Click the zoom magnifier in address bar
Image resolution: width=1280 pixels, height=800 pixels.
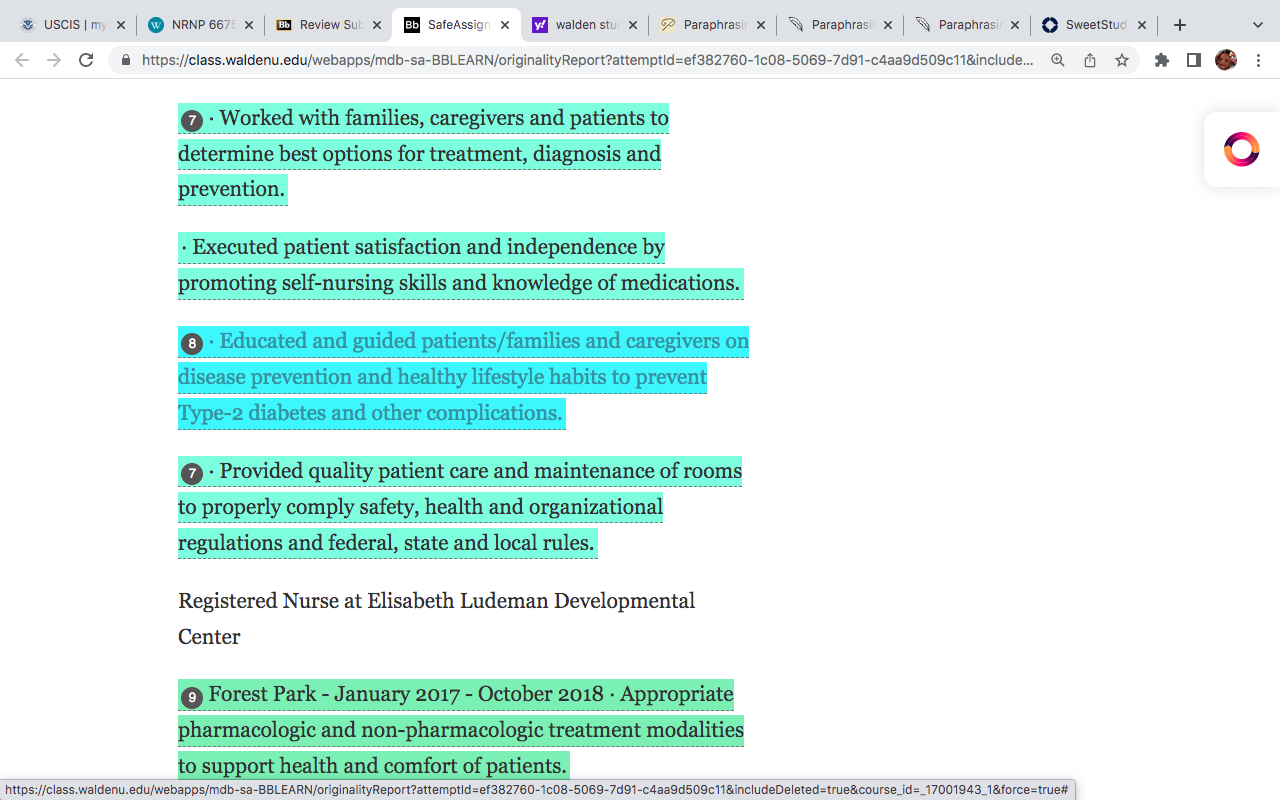1058,60
